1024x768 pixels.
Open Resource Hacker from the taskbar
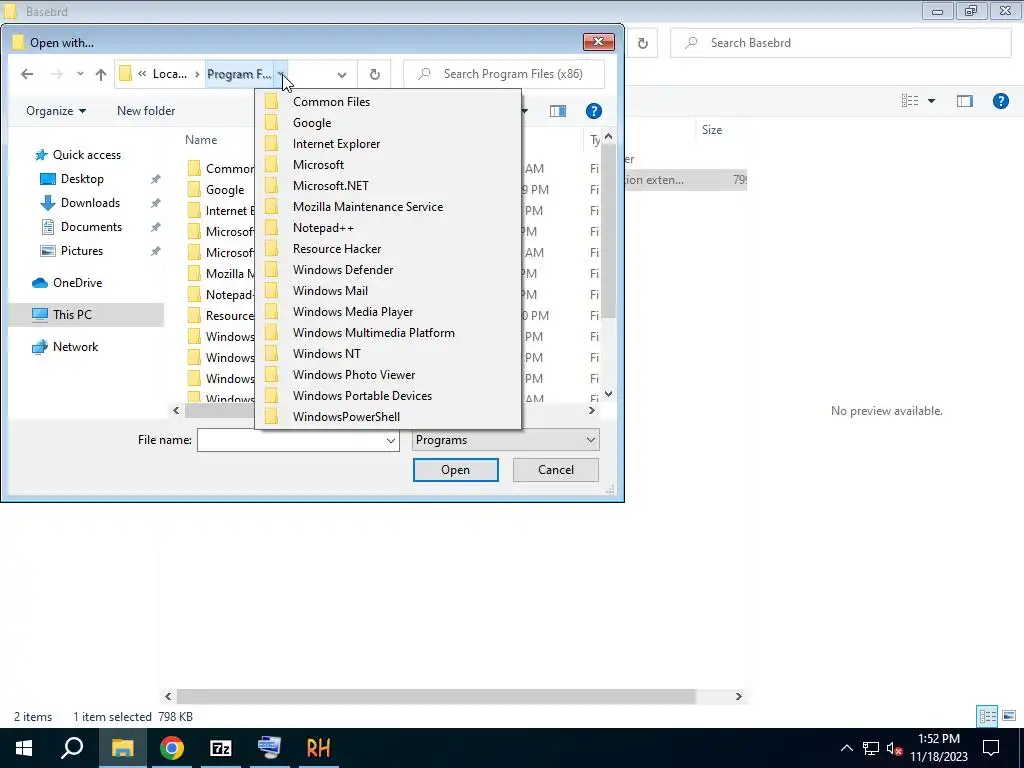318,748
